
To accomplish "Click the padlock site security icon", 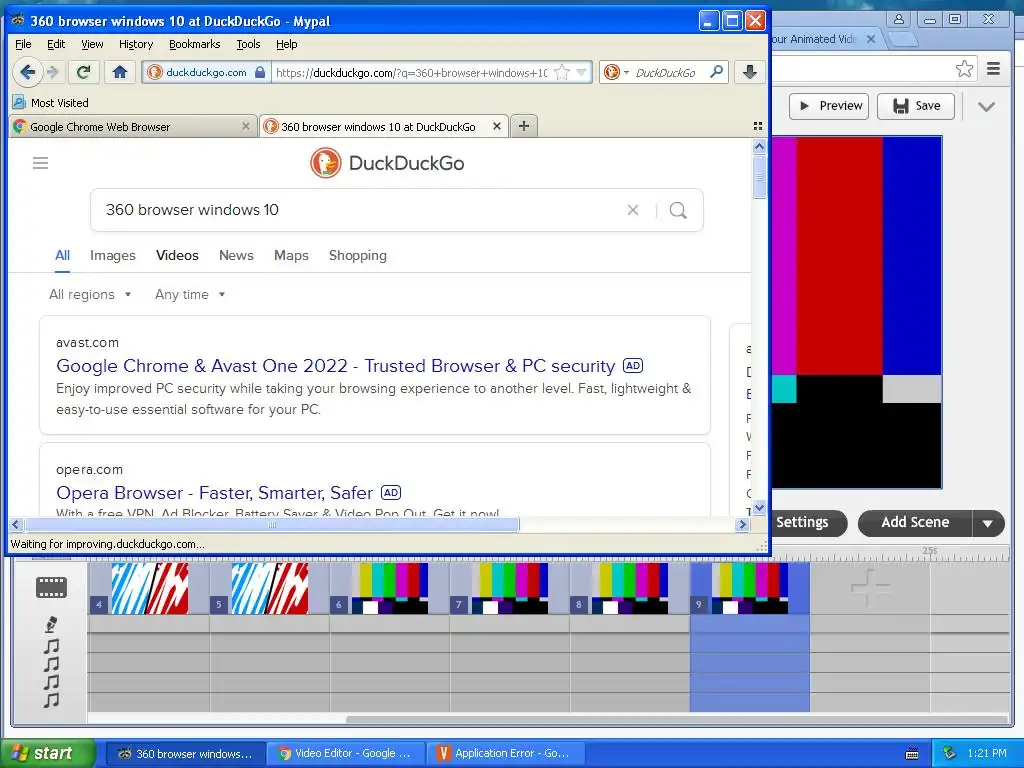I will click(x=260, y=72).
